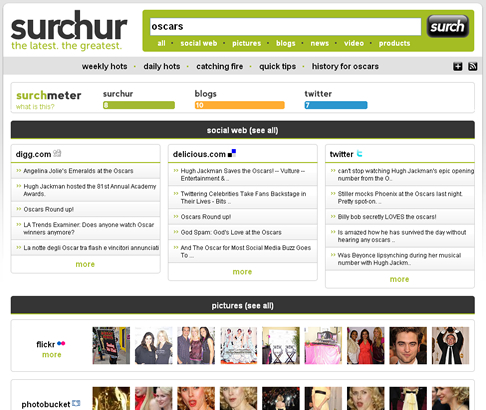Open the 'pictures (see all)' header
Image resolution: width=486 pixels, height=410 pixels.
coord(243,305)
